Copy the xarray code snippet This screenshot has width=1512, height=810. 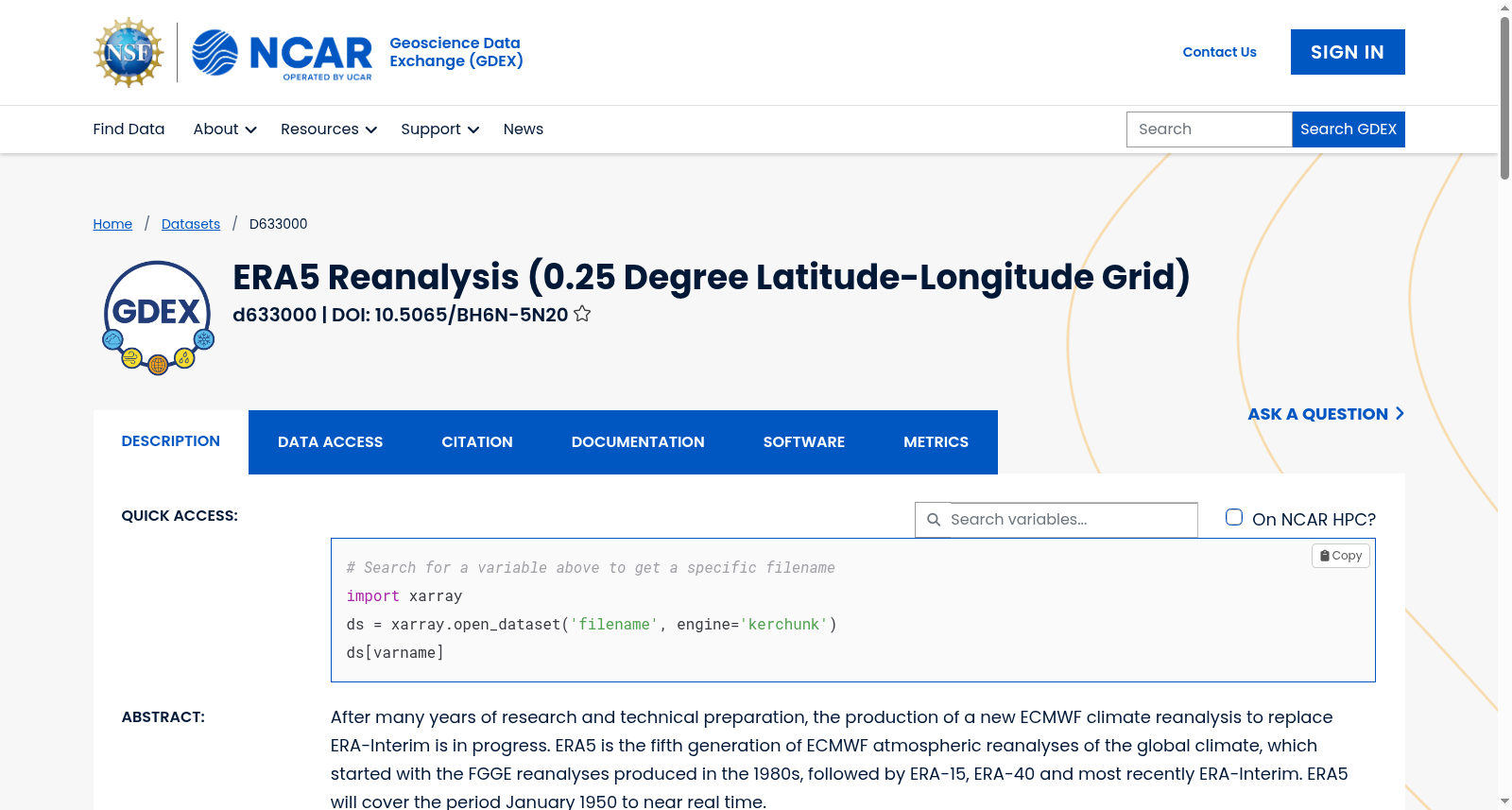[x=1341, y=556]
